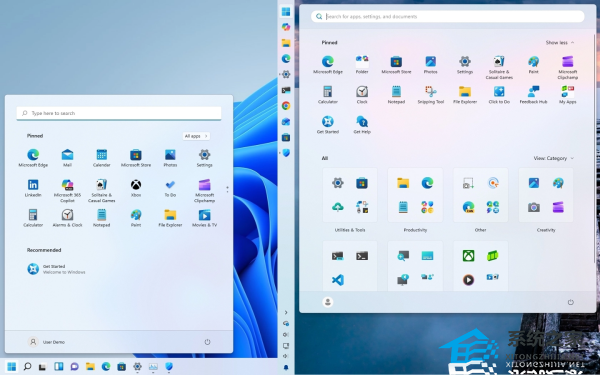This screenshot has height=375, width=600.
Task: Click the 'Type here to search' box
Action: [x=119, y=113]
